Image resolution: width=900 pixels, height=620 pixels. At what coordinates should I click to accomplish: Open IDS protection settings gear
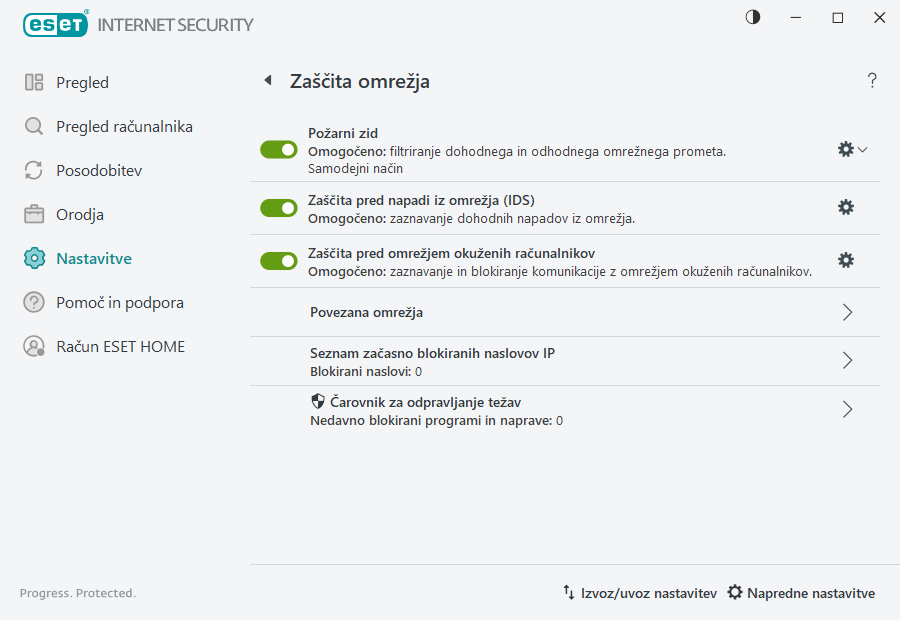846,207
